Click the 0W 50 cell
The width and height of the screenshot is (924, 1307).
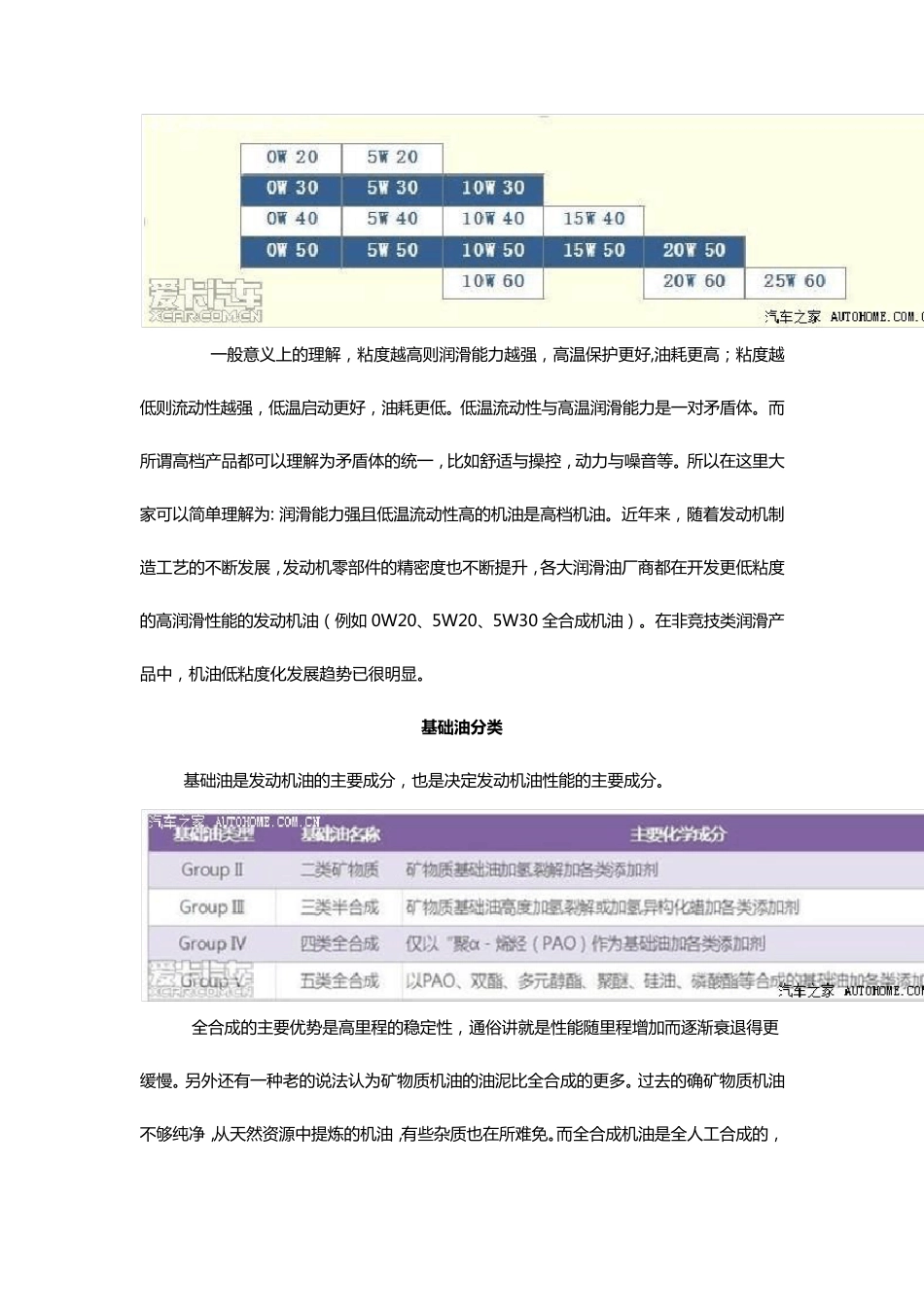292,251
